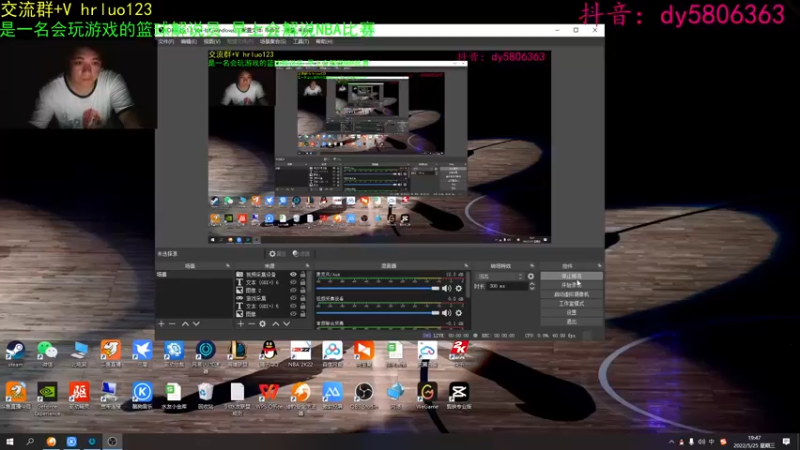Screen dimensions: 800x450
Task: Open the WPS Office desktop shortcut
Action: 269,396
